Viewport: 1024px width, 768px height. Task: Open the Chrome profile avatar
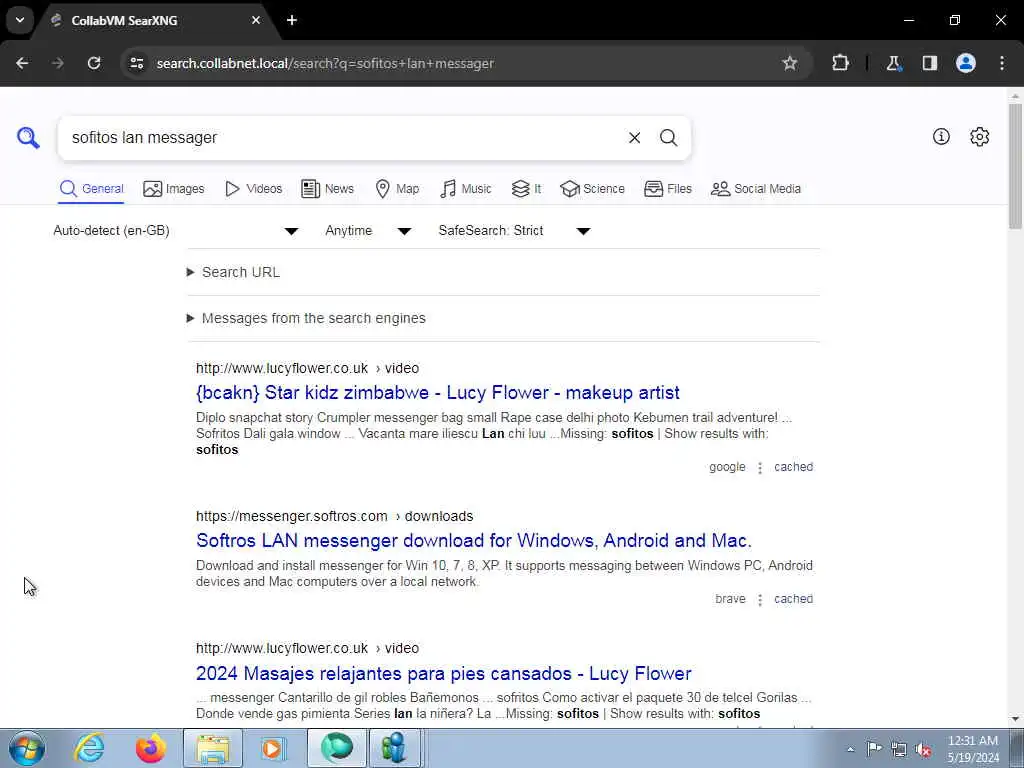(x=966, y=63)
